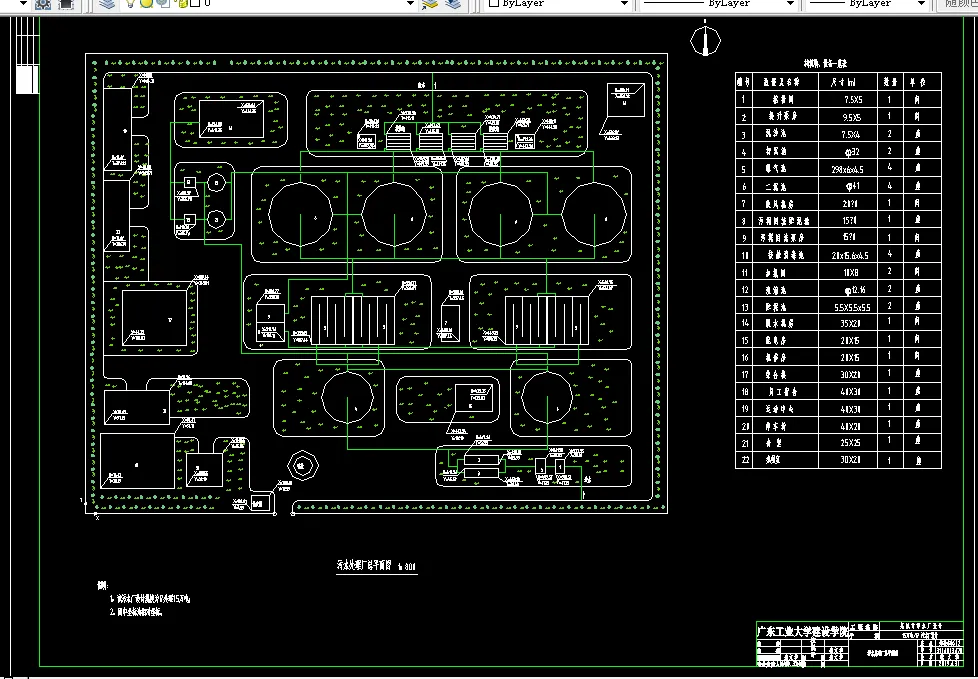Viewport: 978px width, 679px height.
Task: Select the drawing title 污水处理厂总平面图
Action: (364, 566)
